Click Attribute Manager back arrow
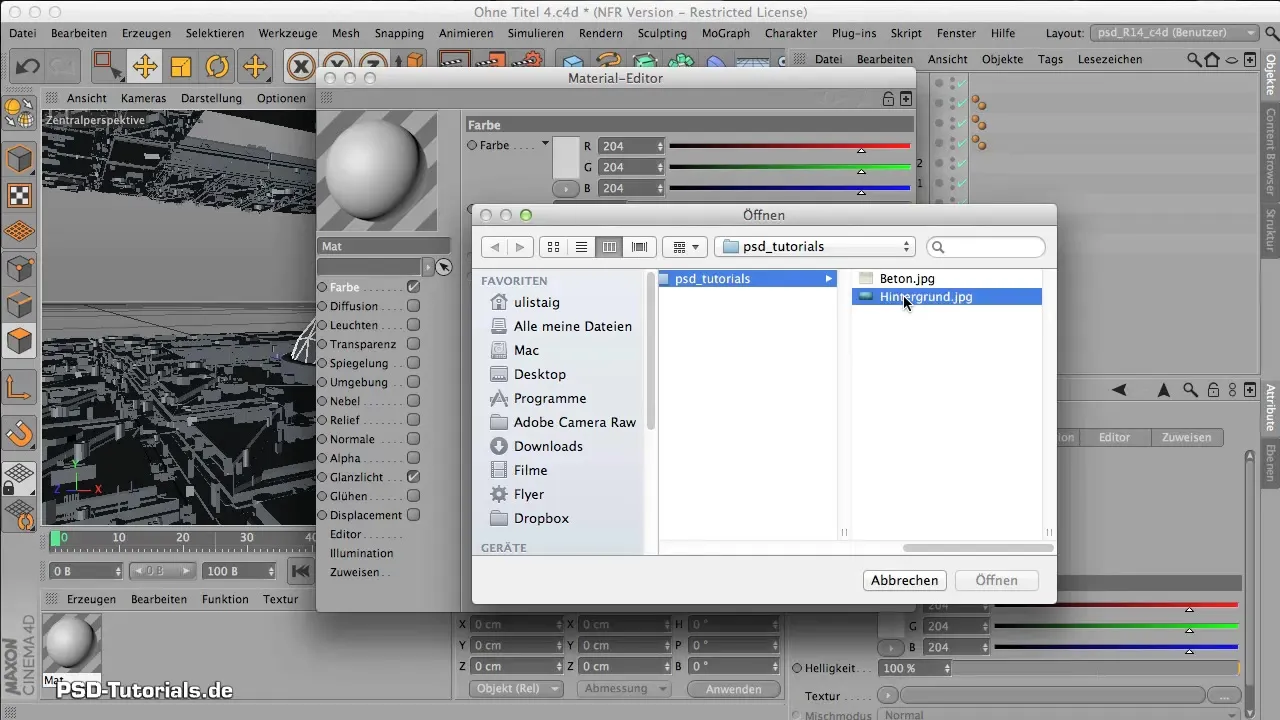The image size is (1280, 720). 1120,390
